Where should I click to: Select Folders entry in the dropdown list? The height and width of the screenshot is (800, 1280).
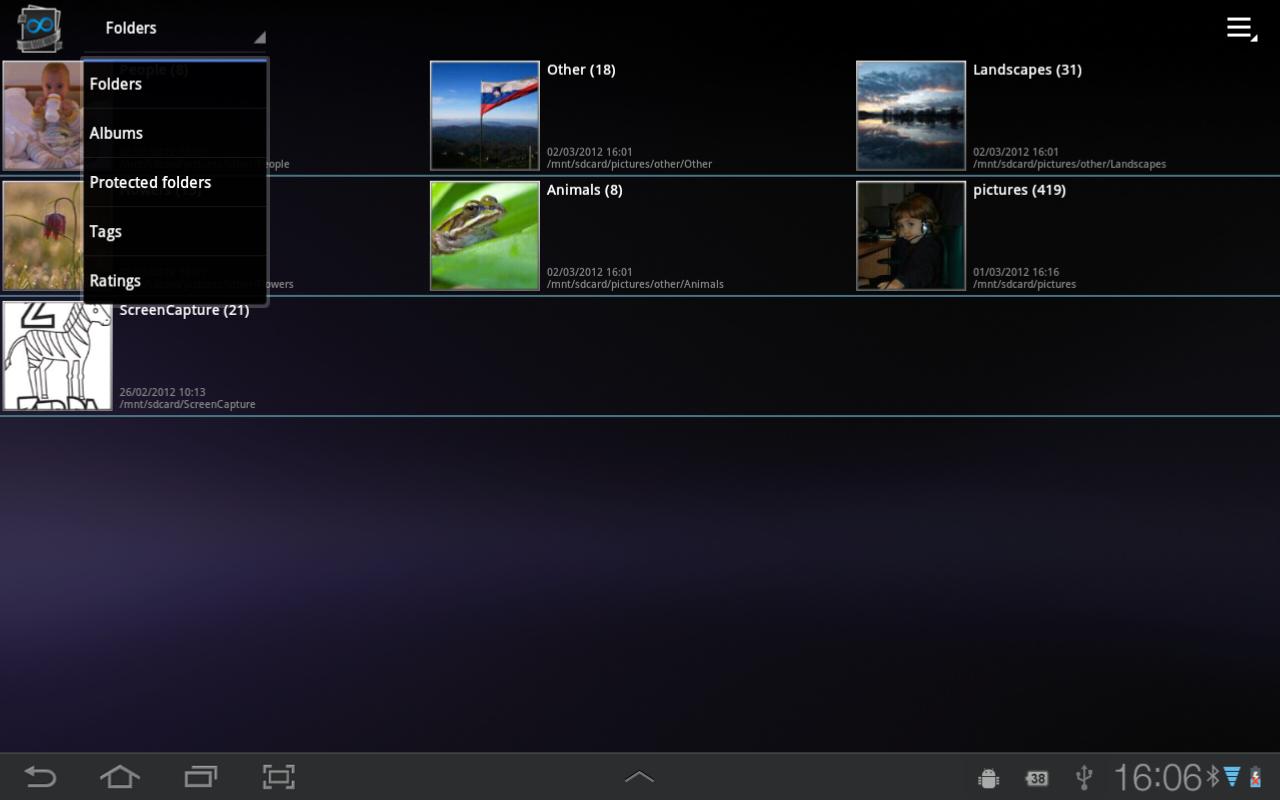[x=175, y=84]
